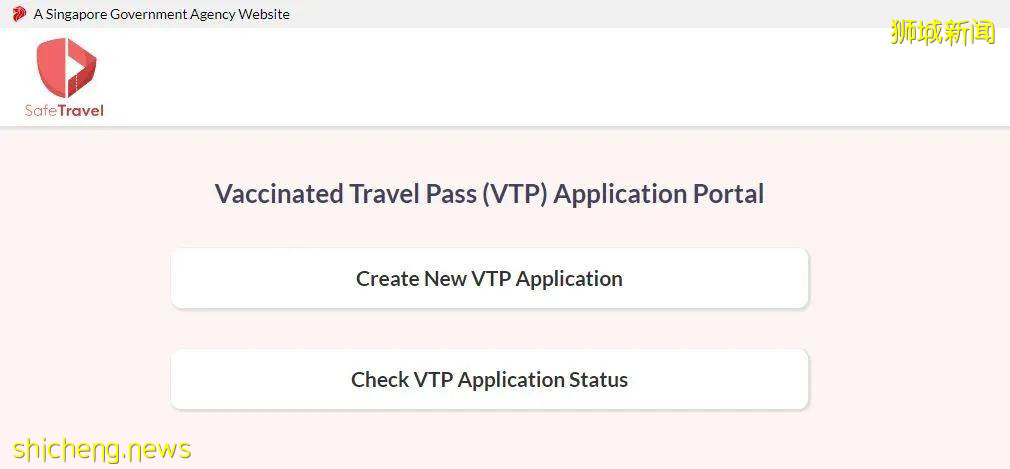Click the pink area below the status button
Viewport: 1010px width, 469px height.
coord(489,440)
